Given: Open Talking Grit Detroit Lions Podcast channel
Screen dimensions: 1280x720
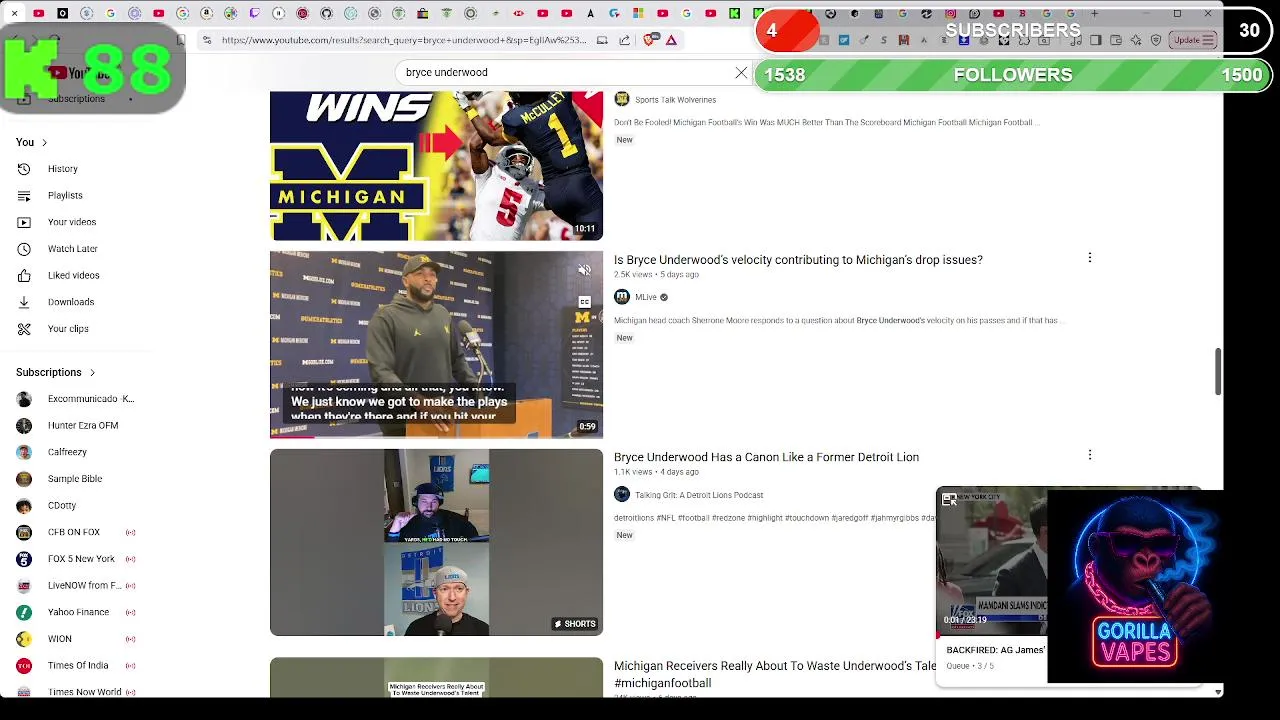Looking at the screenshot, I should tap(699, 495).
